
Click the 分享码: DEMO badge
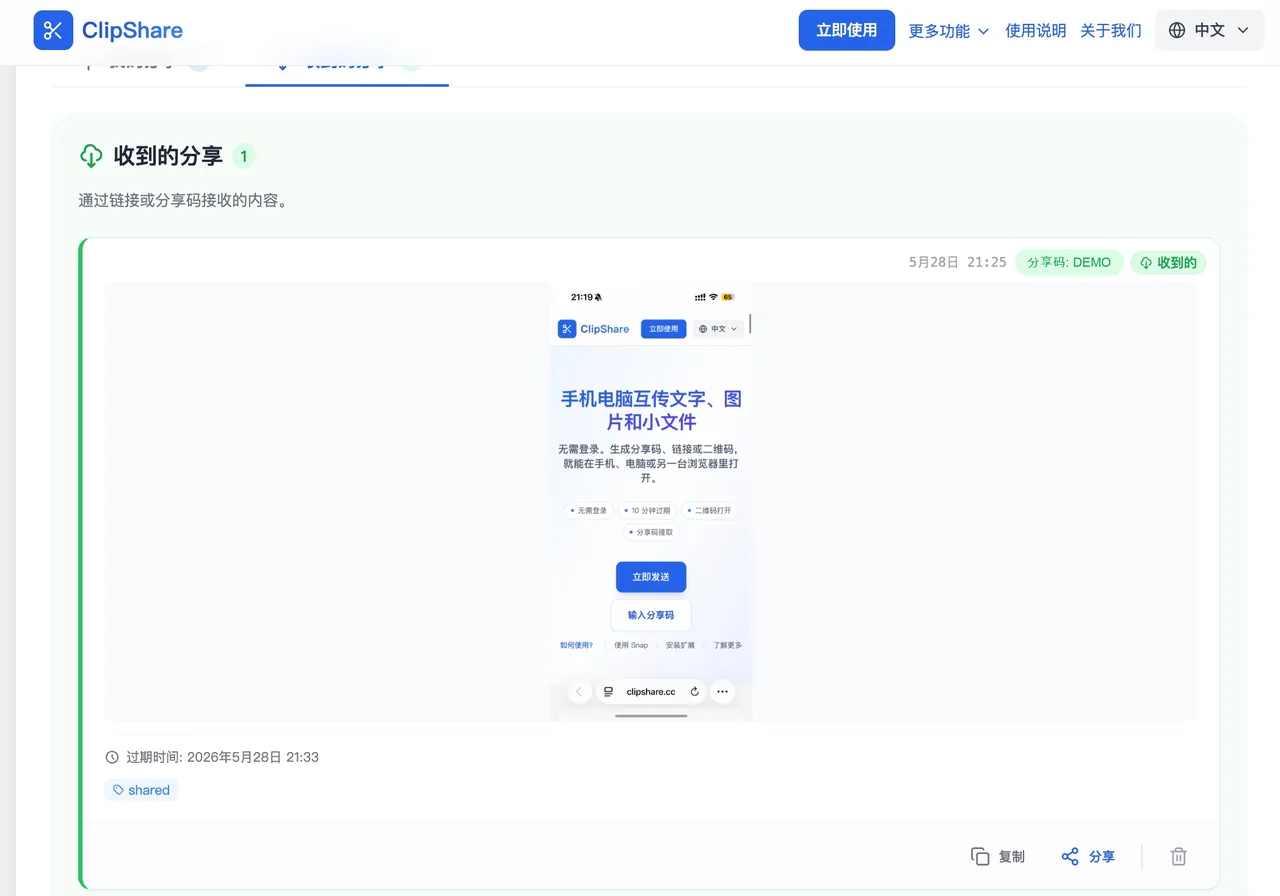(x=1069, y=262)
